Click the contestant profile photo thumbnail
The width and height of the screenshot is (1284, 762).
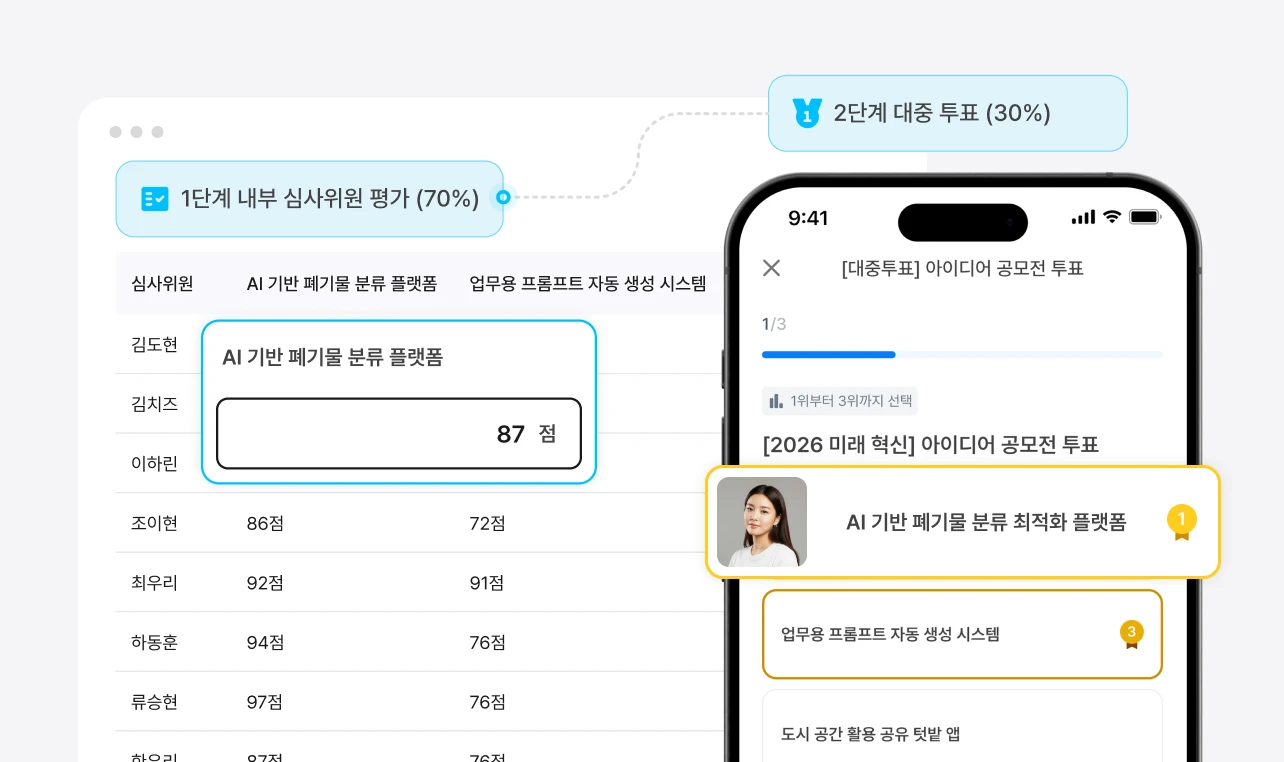(762, 521)
